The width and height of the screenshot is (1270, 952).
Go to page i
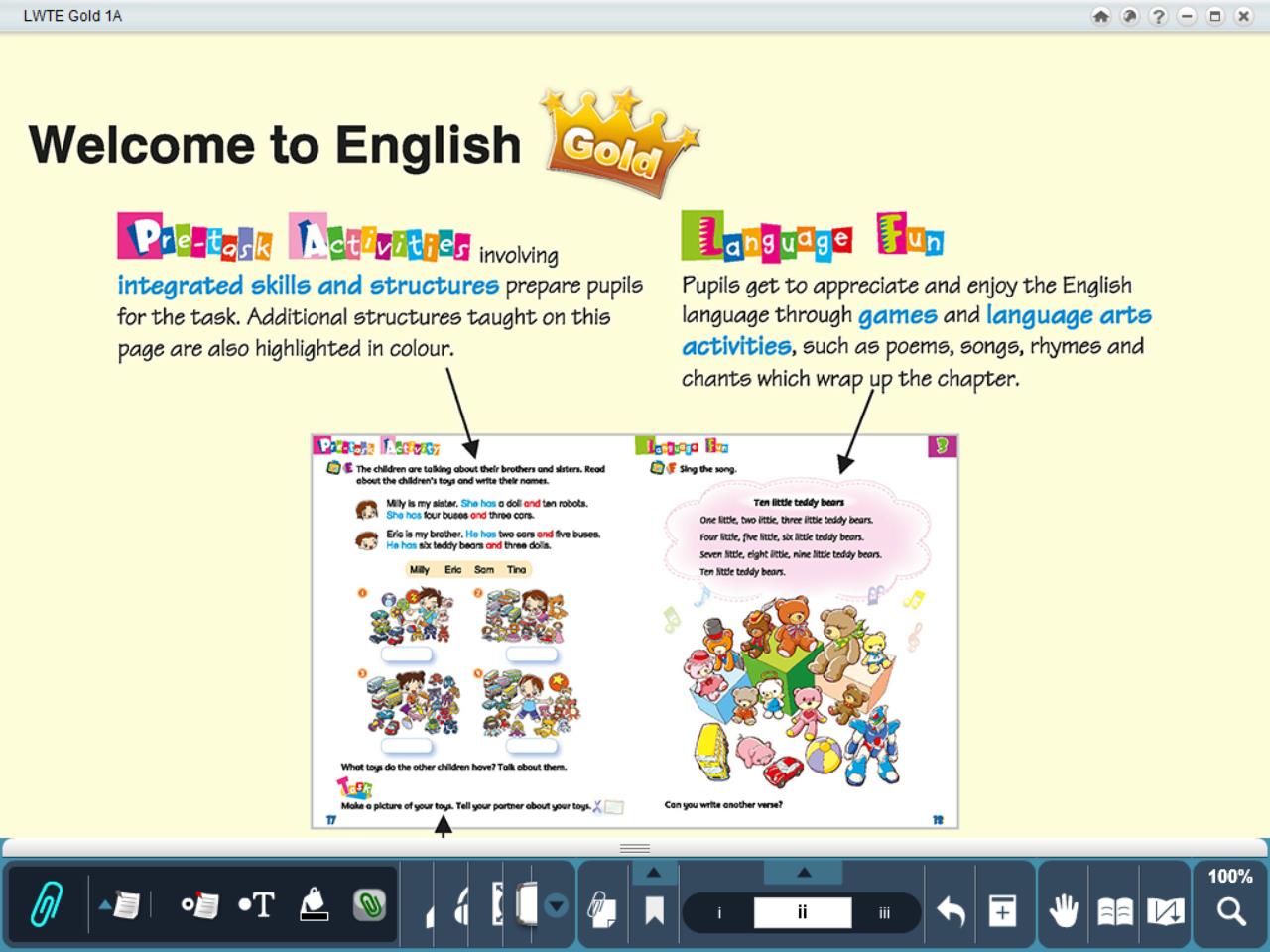pyautogui.click(x=719, y=912)
